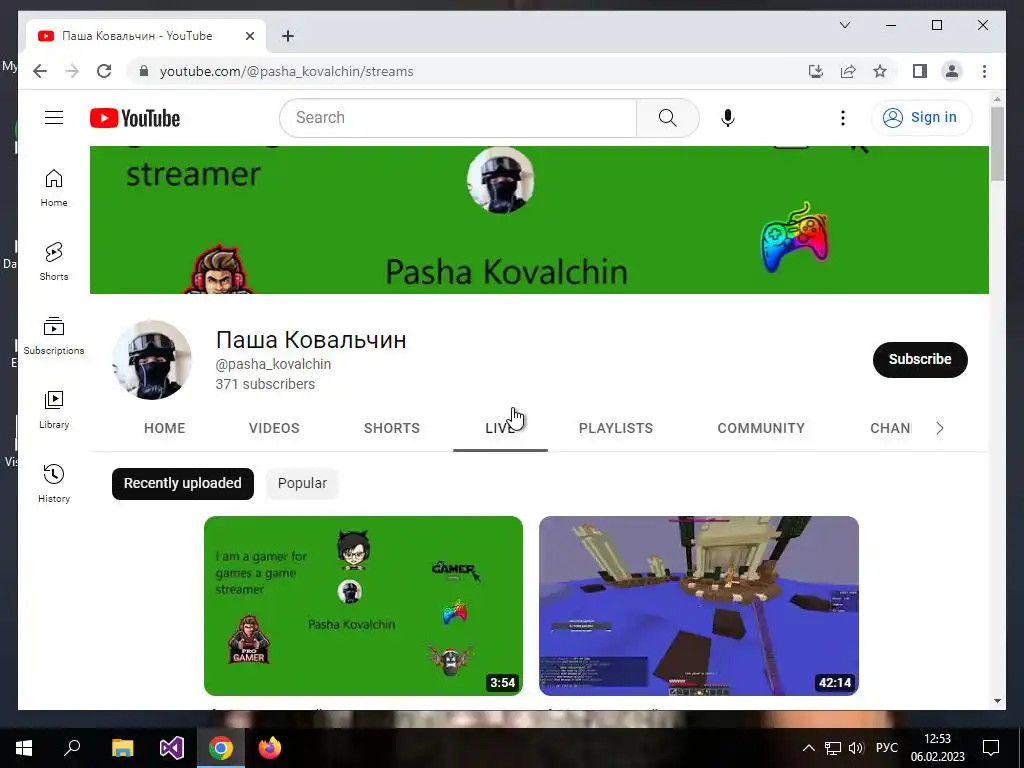Image resolution: width=1024 pixels, height=768 pixels.
Task: Open Chrome profile avatar
Action: coord(952,71)
